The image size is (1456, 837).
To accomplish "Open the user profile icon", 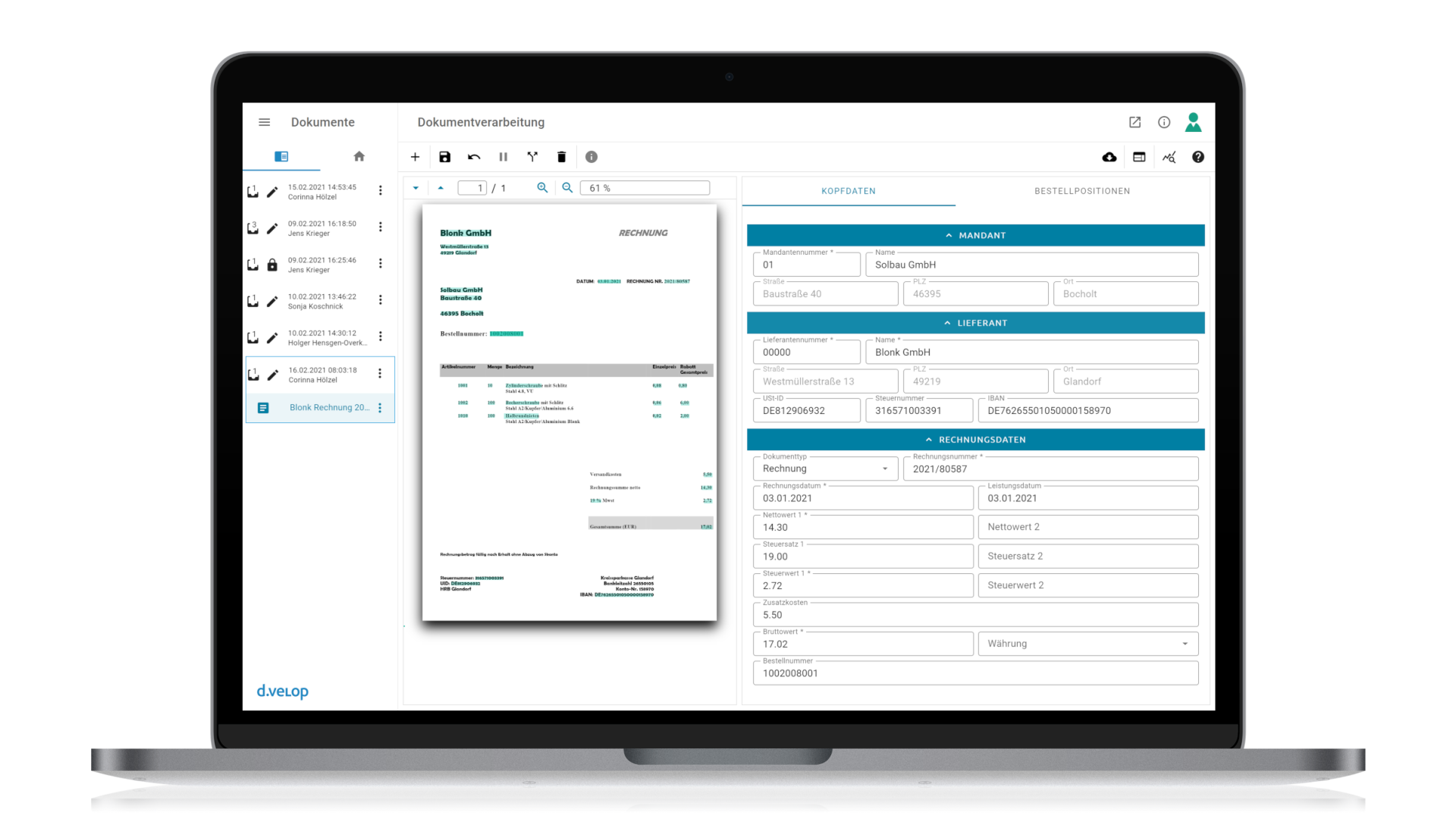I will [1193, 122].
